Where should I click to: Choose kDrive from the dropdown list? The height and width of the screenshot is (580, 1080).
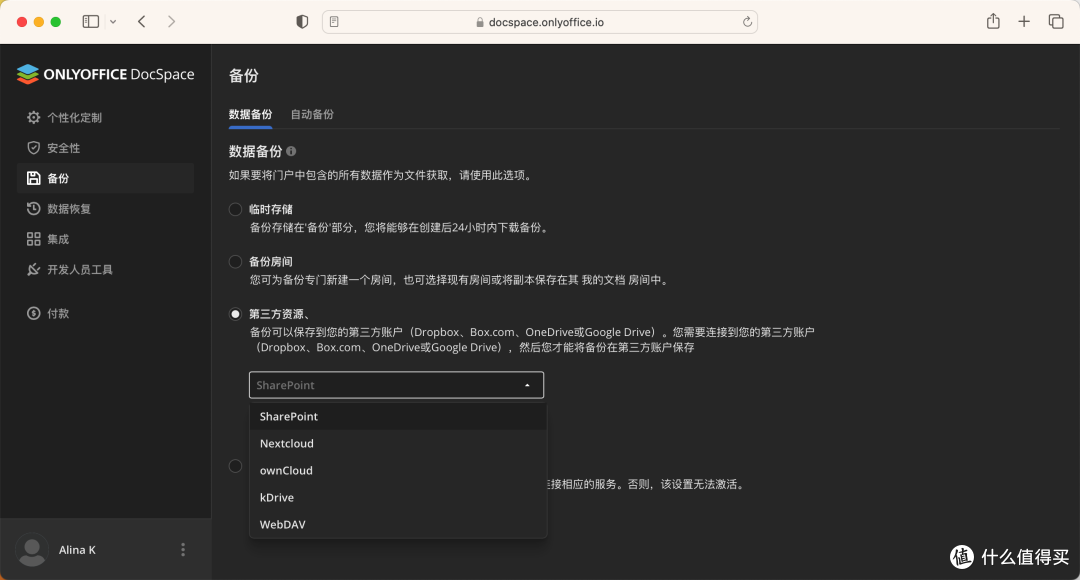[x=398, y=497]
